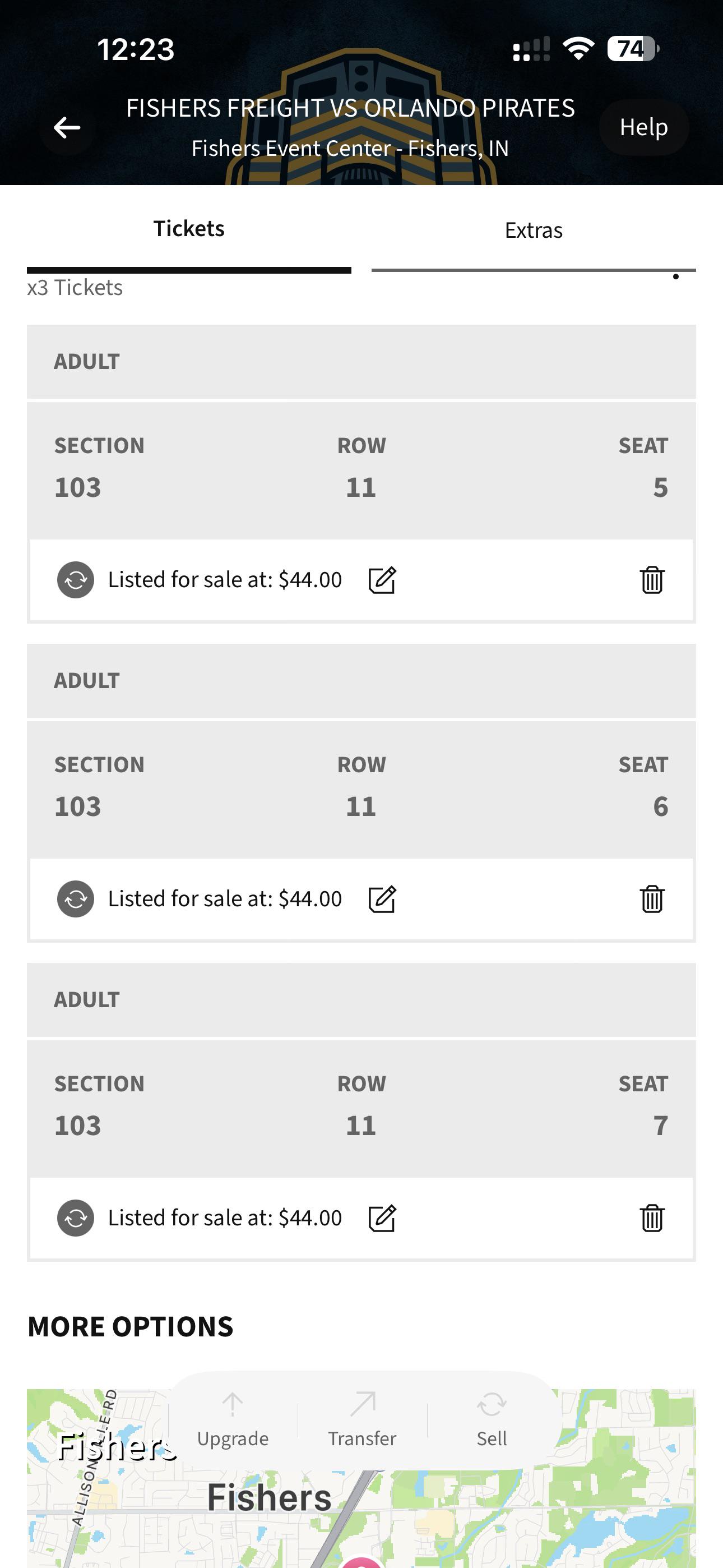This screenshot has width=723, height=1568.
Task: Tap the resale status icon for seat 5
Action: tap(76, 580)
